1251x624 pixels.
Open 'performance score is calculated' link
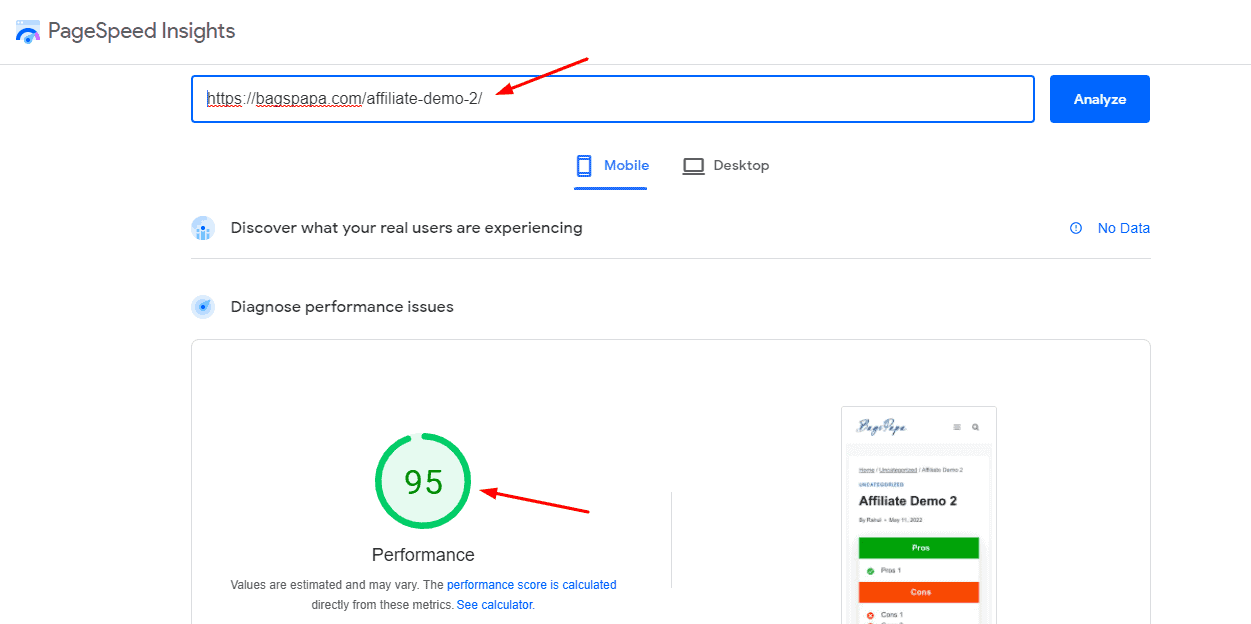click(531, 585)
